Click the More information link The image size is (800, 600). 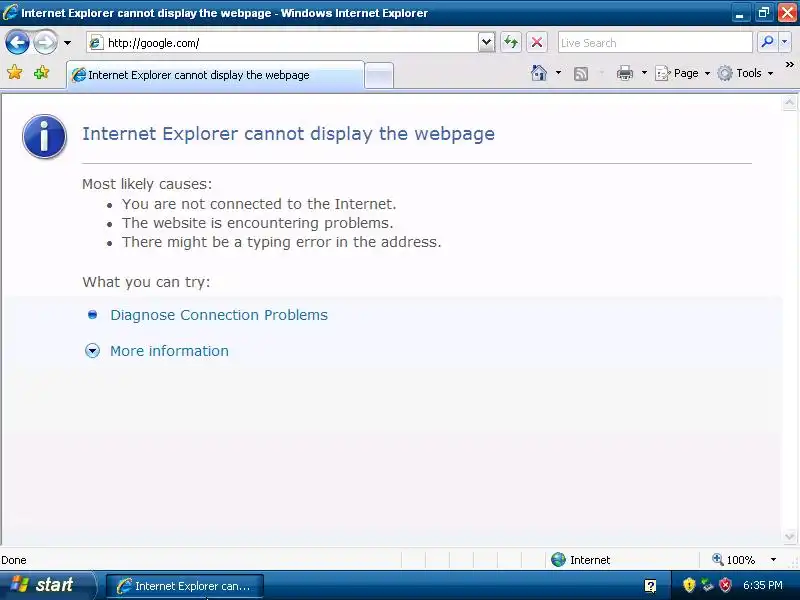tap(169, 351)
